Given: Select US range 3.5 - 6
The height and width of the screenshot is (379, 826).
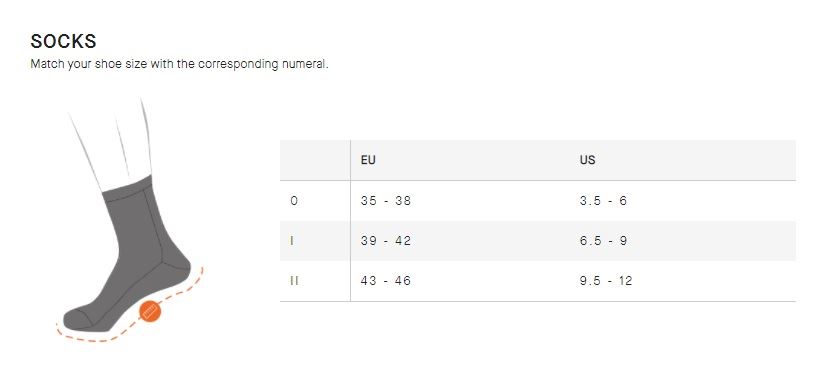Looking at the screenshot, I should tap(603, 200).
